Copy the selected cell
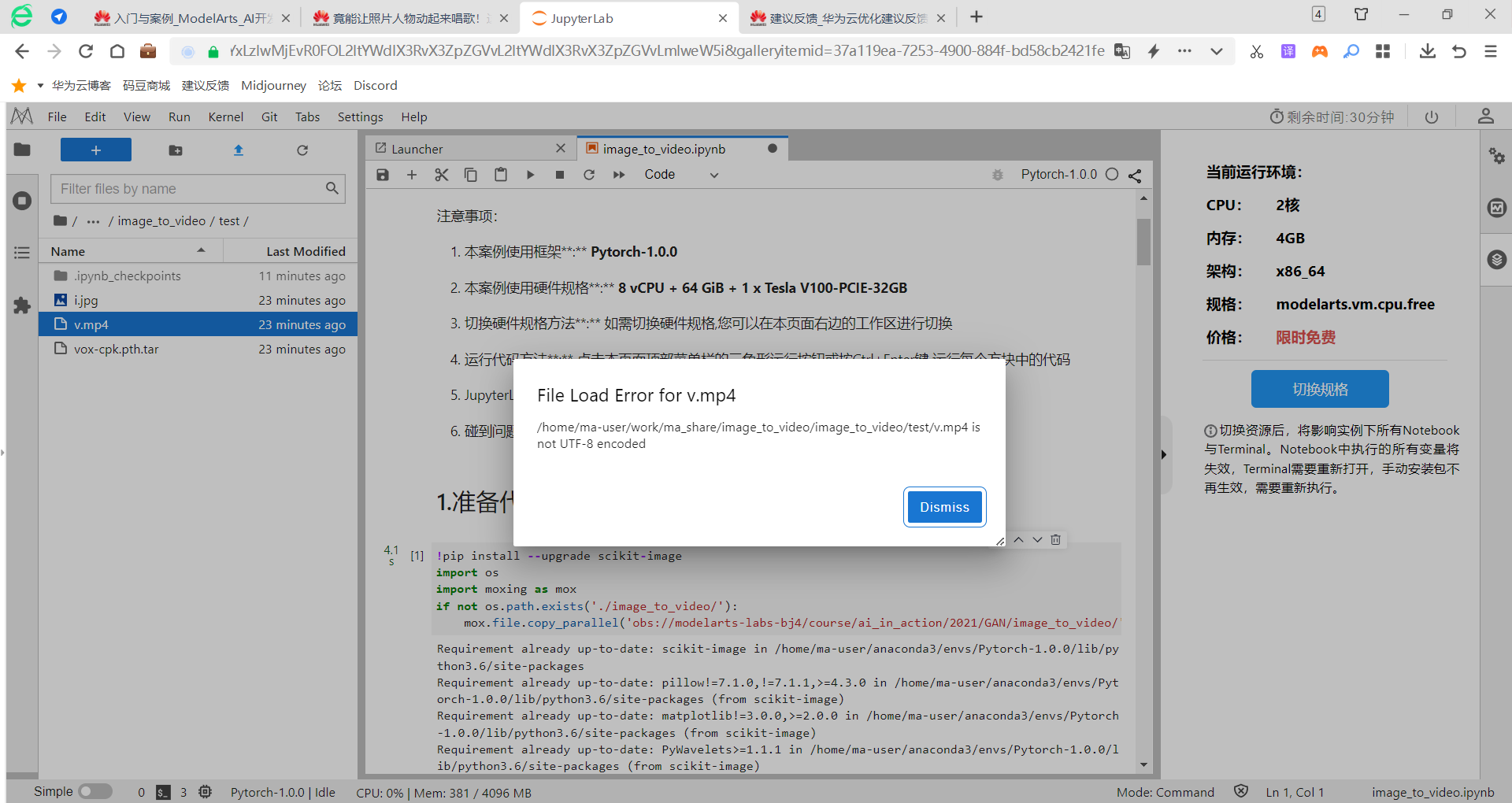The height and width of the screenshot is (803, 1512). 471,175
